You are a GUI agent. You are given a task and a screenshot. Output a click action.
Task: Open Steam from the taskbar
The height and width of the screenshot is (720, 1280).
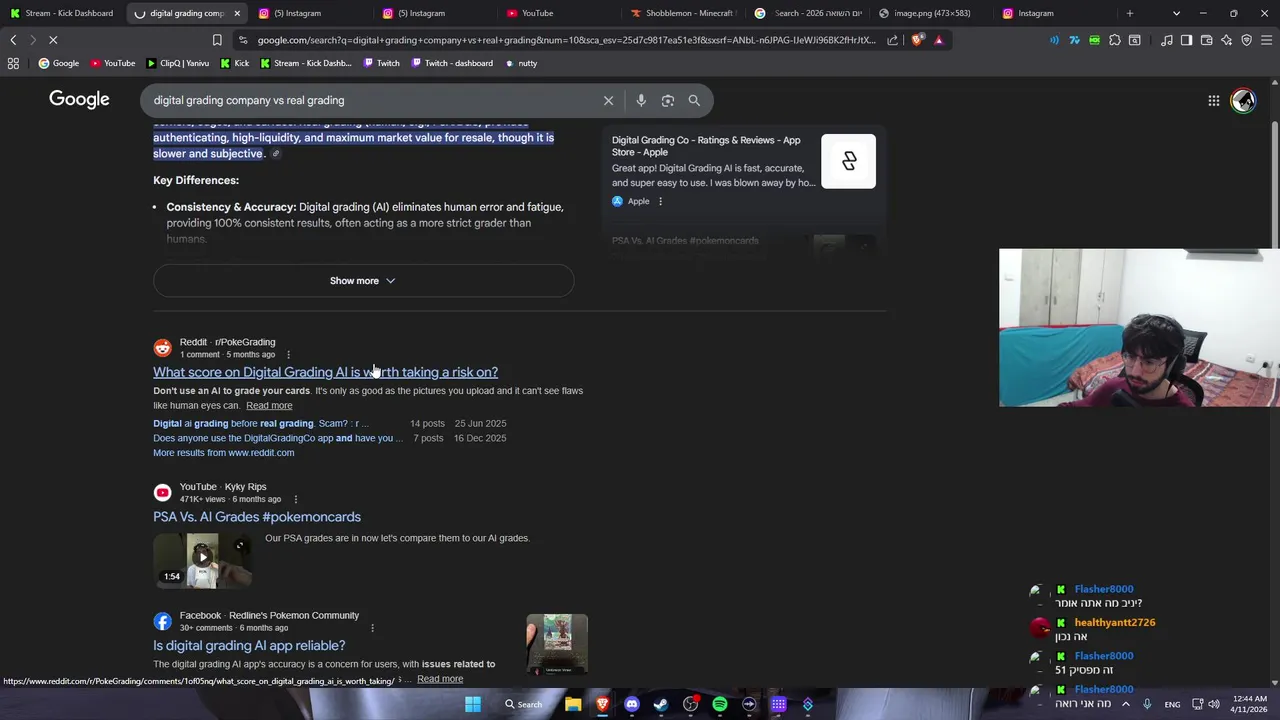(x=661, y=704)
